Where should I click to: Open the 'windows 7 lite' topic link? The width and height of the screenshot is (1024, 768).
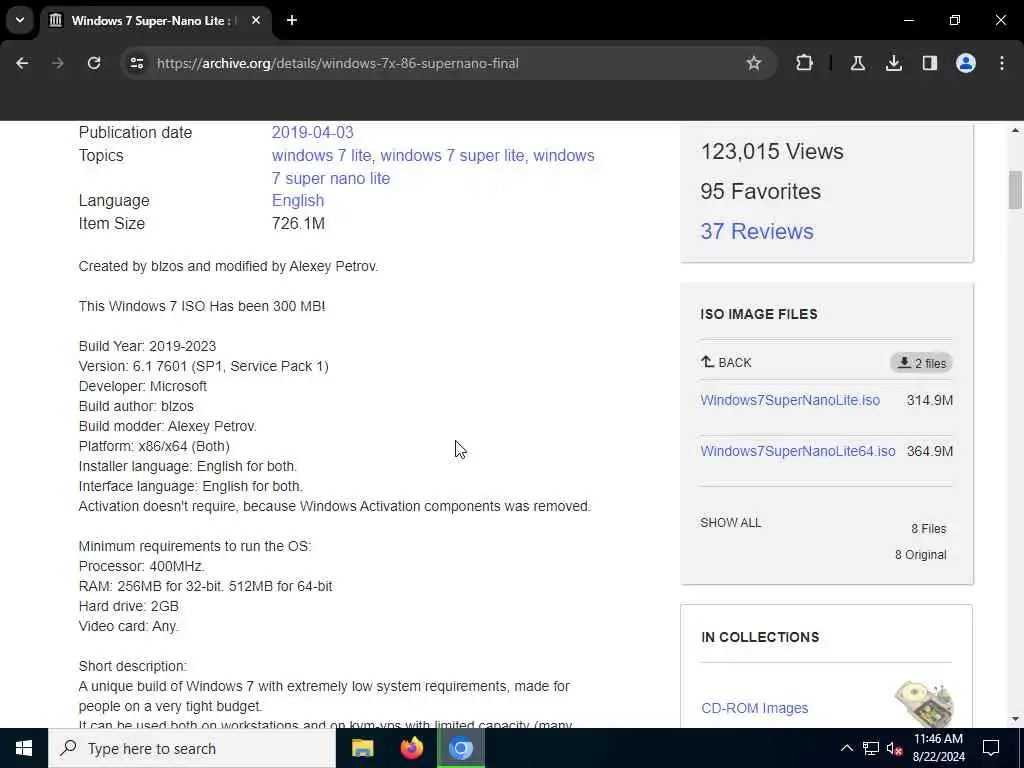(x=321, y=155)
